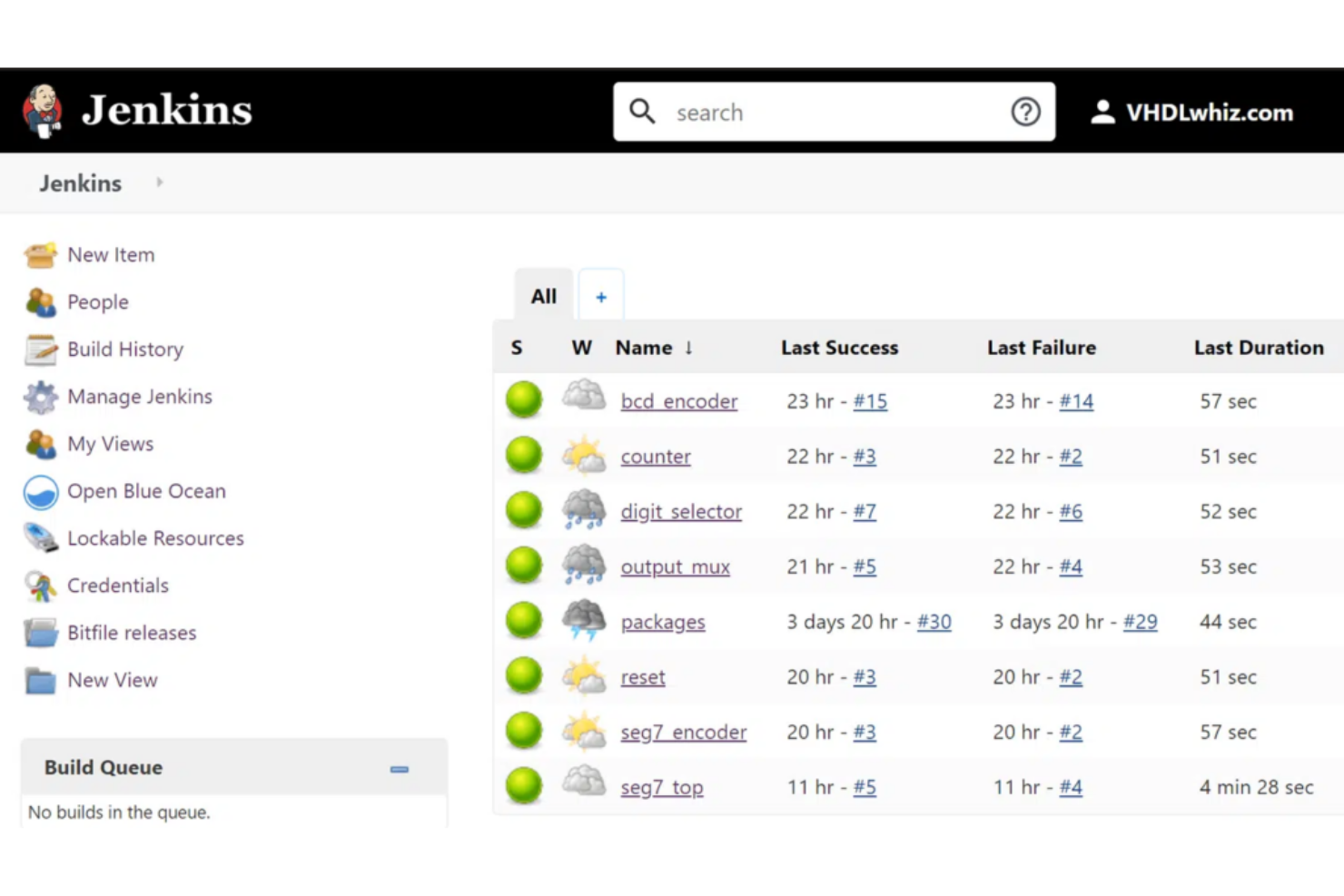This screenshot has height=896, width=1344.
Task: Switch to the All view tab
Action: (x=543, y=295)
